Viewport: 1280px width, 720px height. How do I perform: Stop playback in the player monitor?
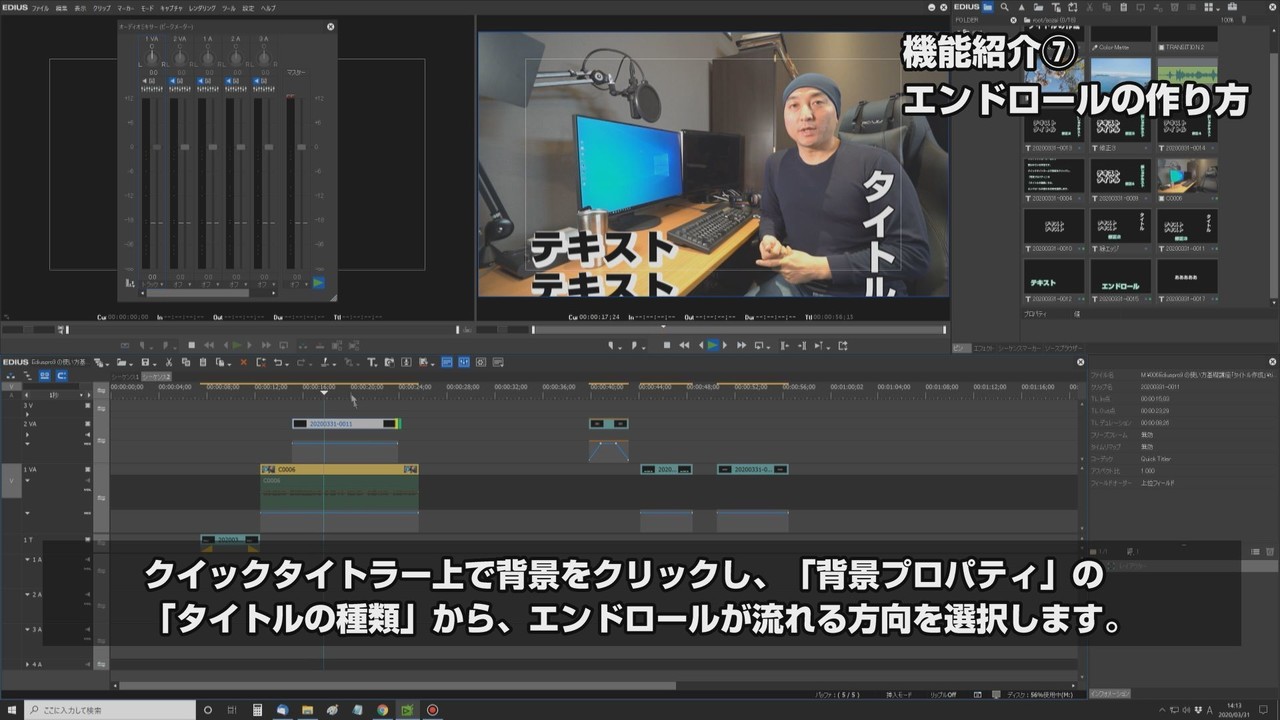[x=191, y=345]
